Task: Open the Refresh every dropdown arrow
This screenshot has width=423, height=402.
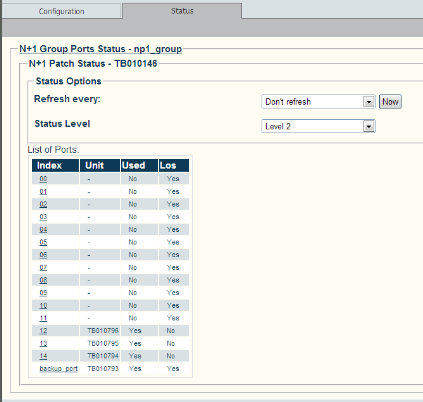Action: (x=369, y=102)
